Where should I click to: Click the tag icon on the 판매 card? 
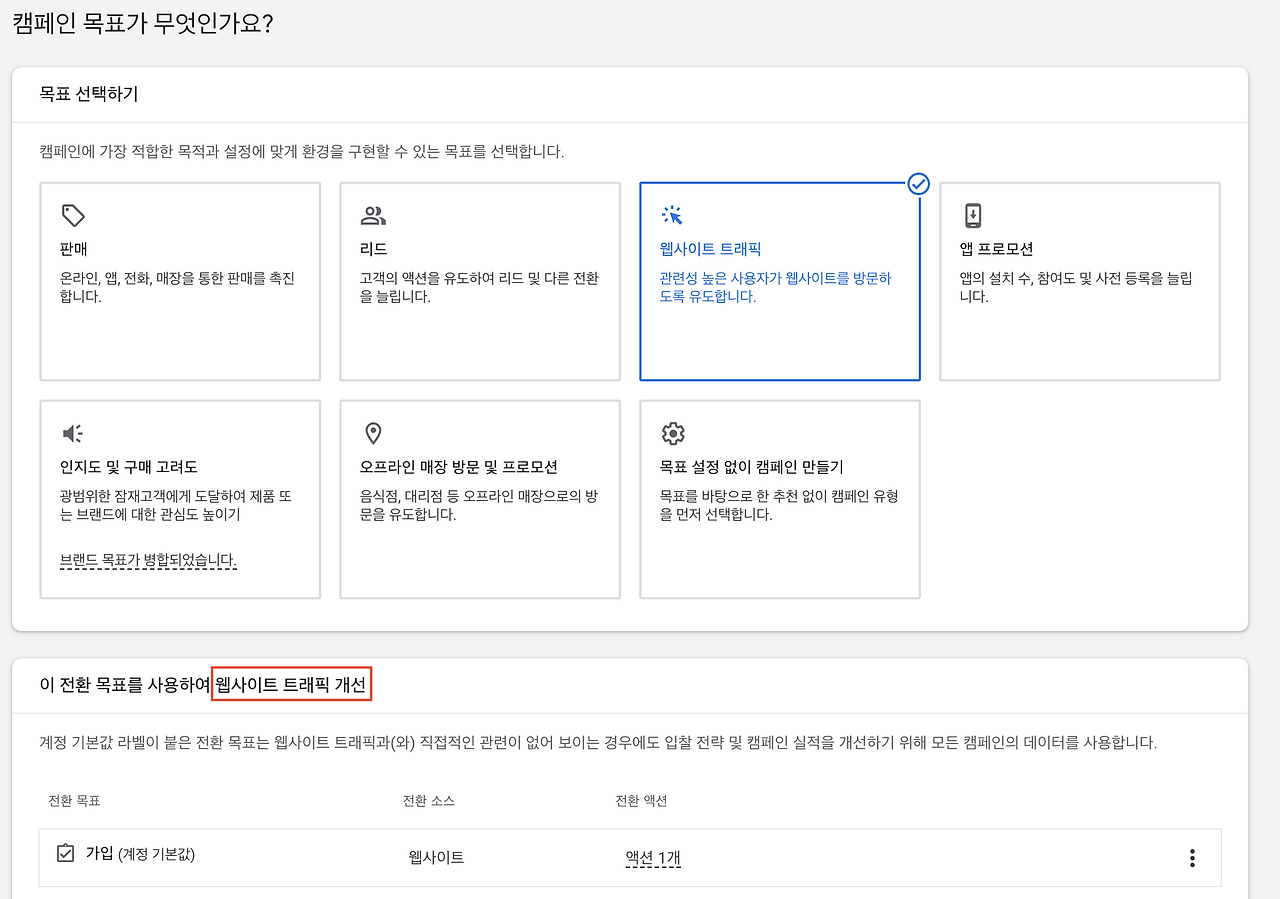click(73, 214)
